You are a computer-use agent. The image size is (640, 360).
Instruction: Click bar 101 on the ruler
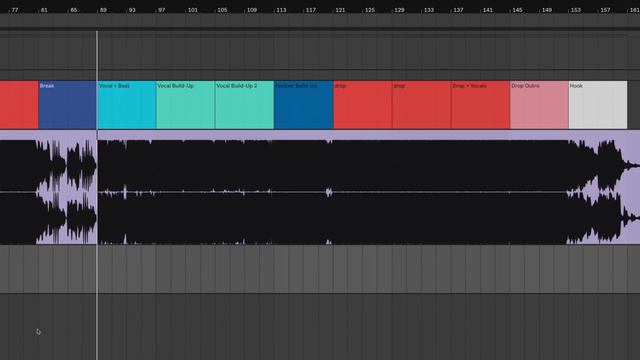click(x=193, y=10)
